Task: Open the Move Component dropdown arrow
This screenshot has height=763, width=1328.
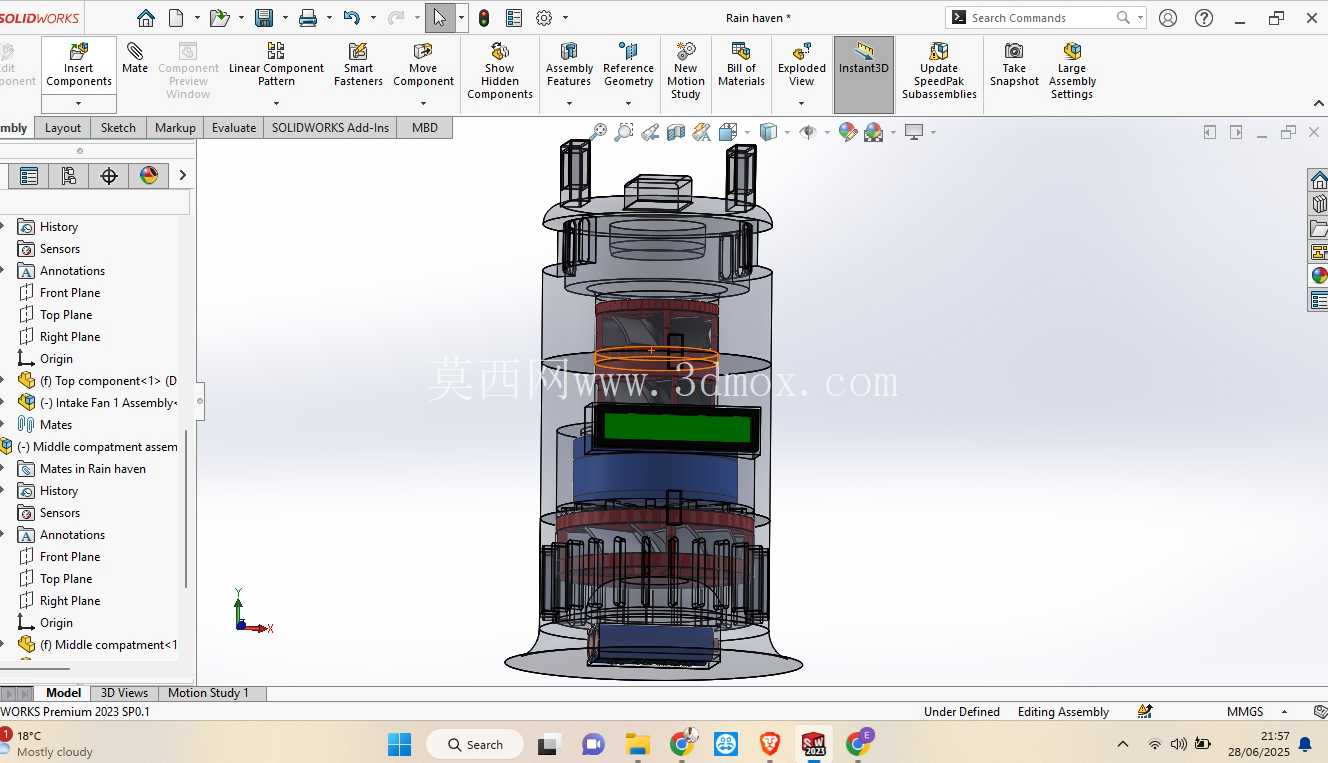Action: point(423,103)
